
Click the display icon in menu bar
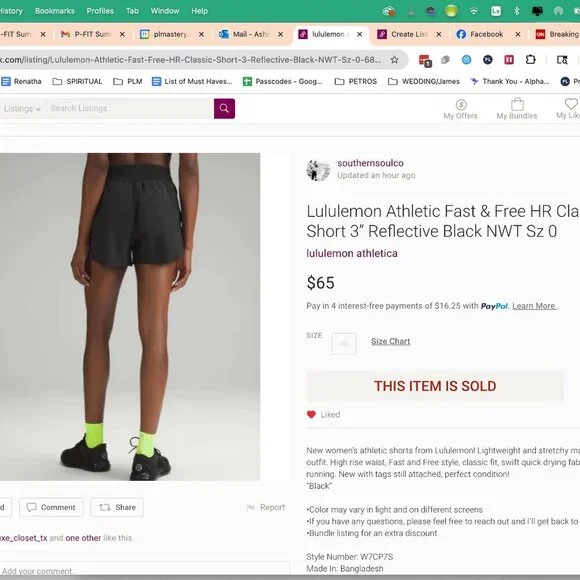coord(537,11)
